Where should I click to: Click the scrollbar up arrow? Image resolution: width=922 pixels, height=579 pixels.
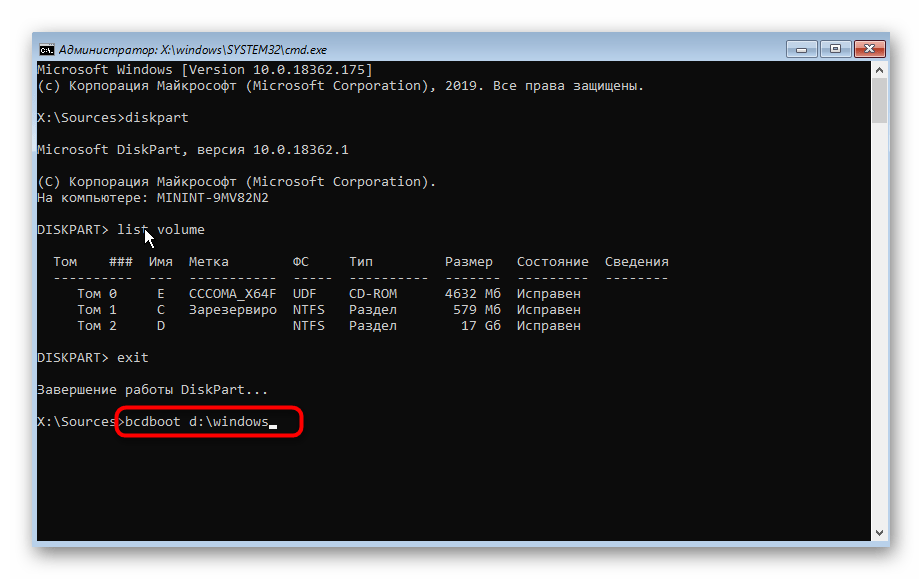878,71
